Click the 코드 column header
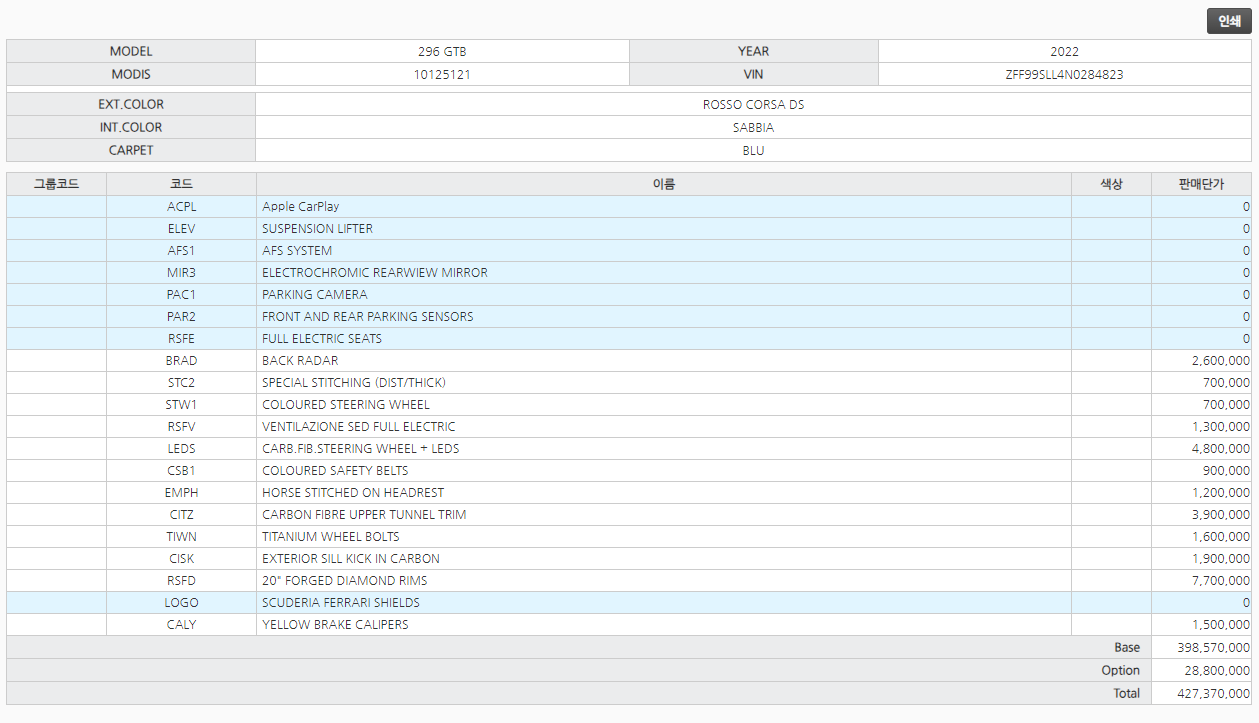Viewport: 1259px width, 723px height. tap(181, 184)
